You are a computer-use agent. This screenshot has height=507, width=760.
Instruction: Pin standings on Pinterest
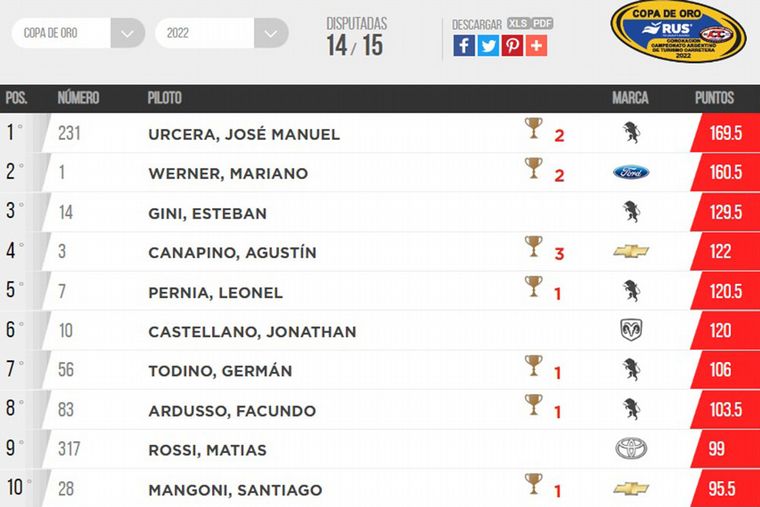click(512, 45)
